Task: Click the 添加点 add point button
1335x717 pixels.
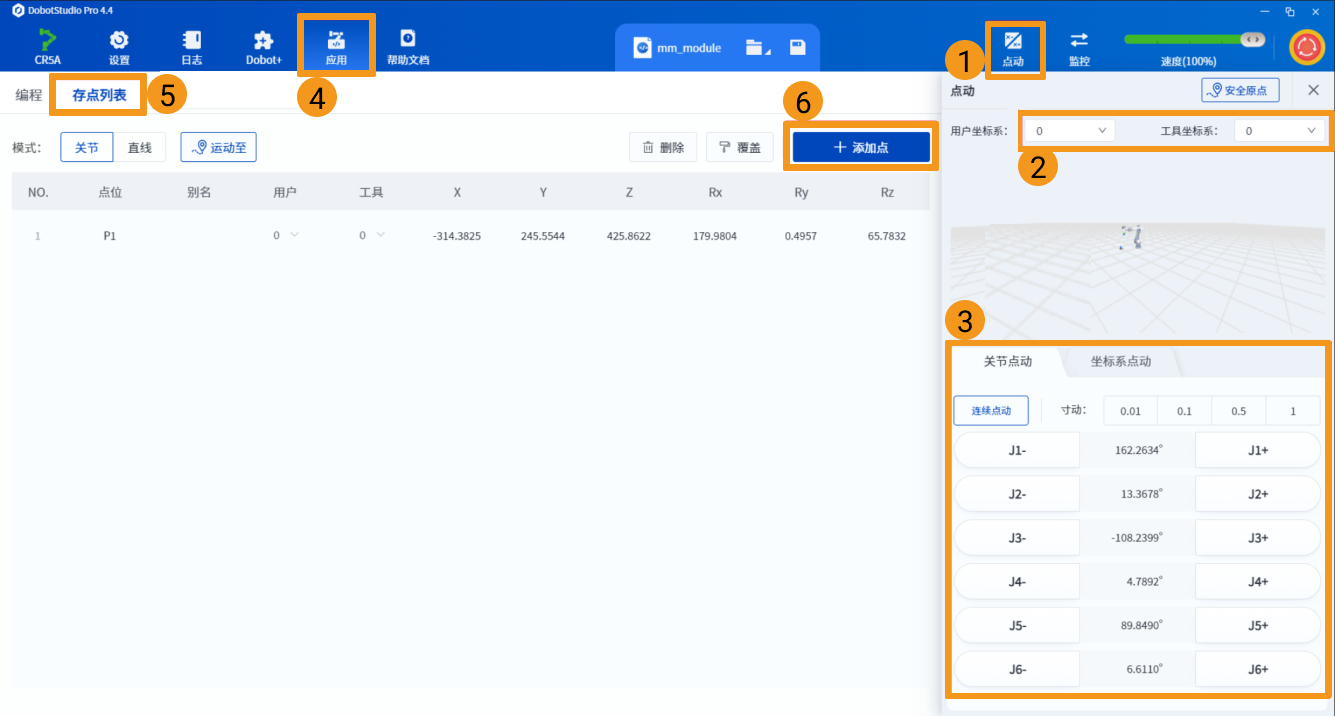Action: point(861,147)
